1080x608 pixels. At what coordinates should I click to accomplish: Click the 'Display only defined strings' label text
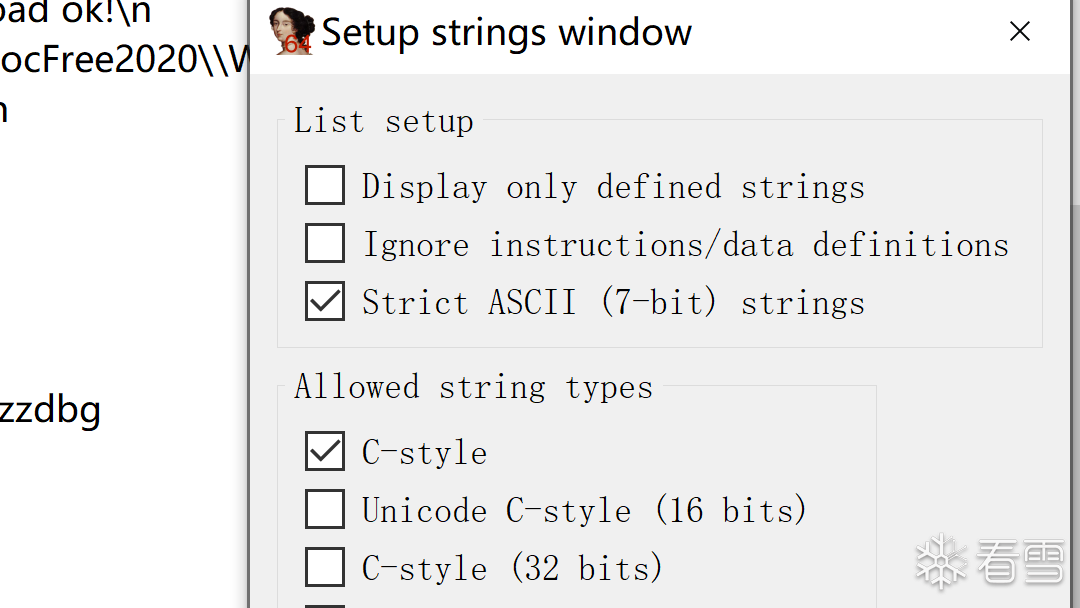613,187
